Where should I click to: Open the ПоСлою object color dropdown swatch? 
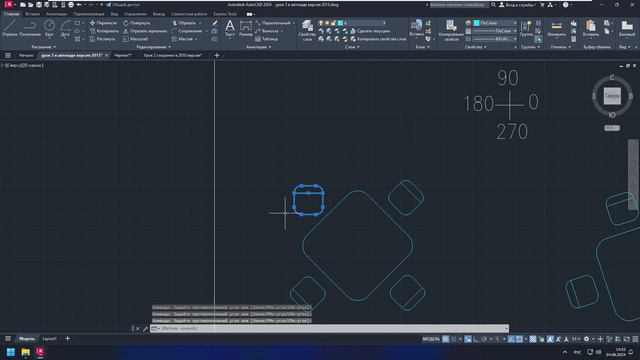(x=495, y=23)
